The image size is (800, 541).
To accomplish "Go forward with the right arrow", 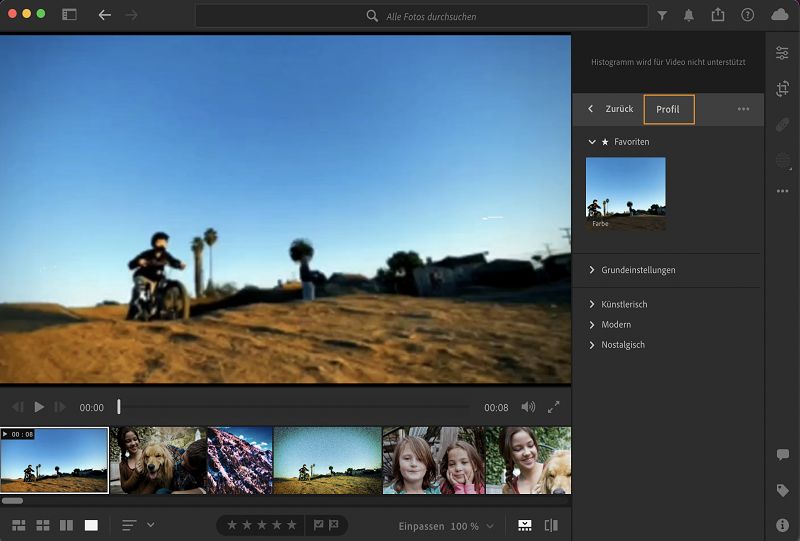I will [132, 15].
